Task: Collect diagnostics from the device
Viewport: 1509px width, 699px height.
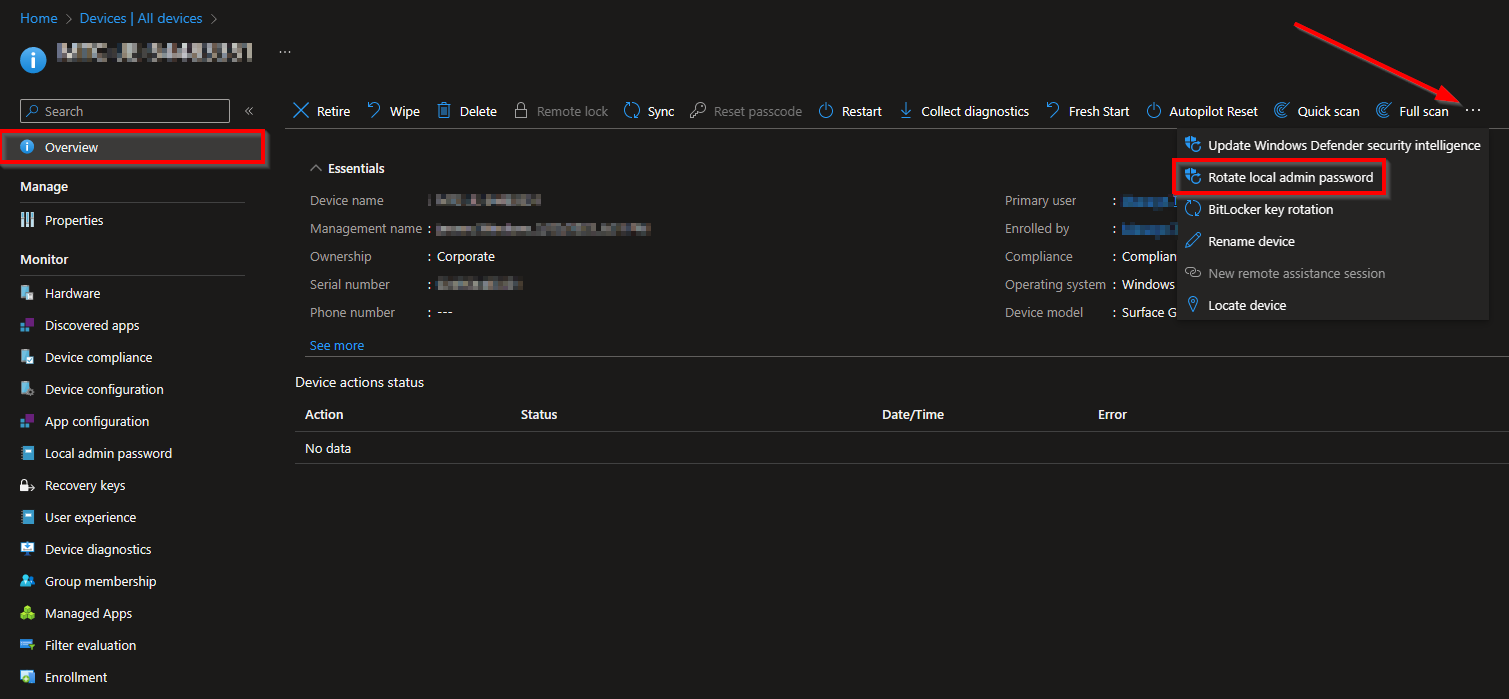Action: pos(972,110)
